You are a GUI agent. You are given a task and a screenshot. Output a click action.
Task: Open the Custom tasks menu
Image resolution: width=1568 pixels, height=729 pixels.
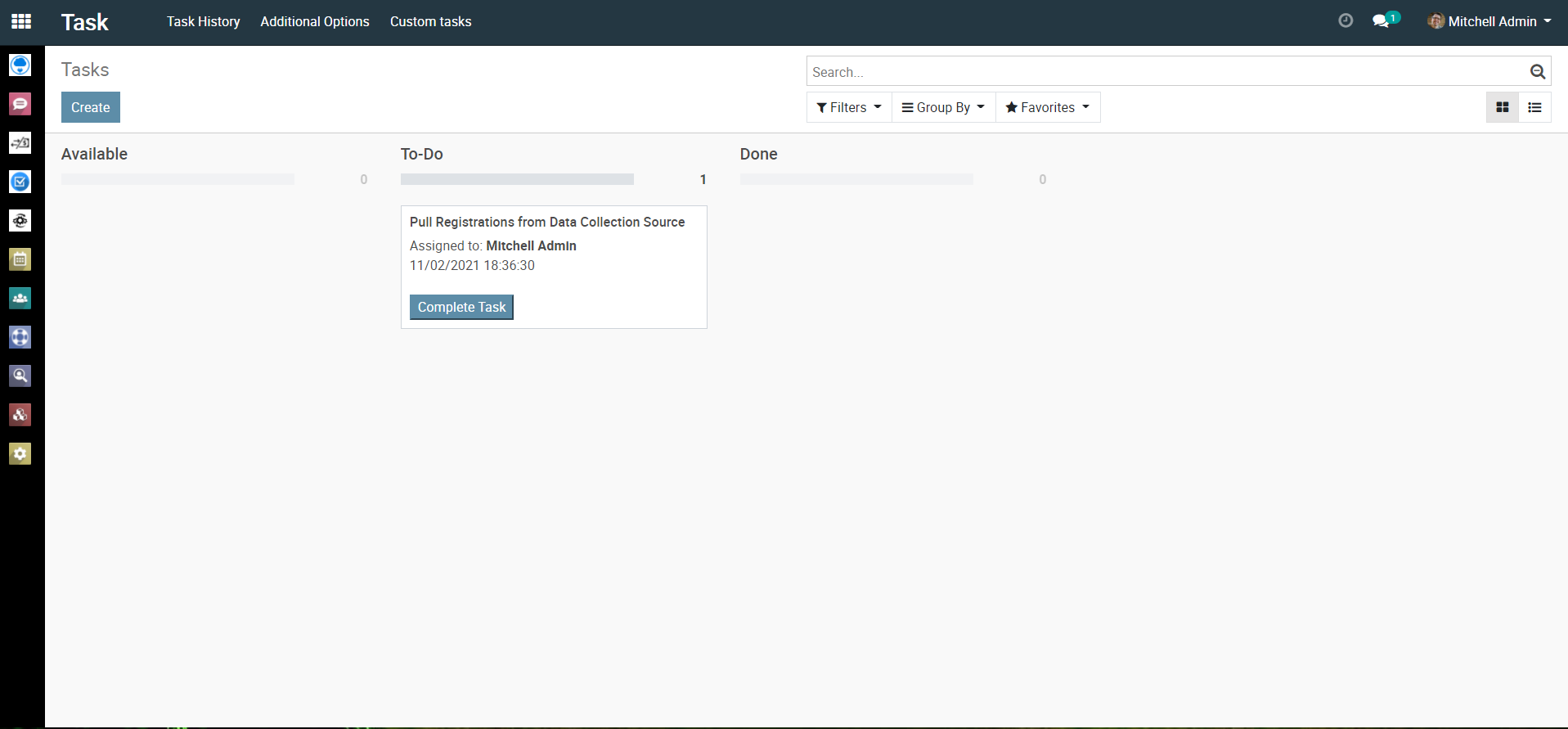point(430,22)
